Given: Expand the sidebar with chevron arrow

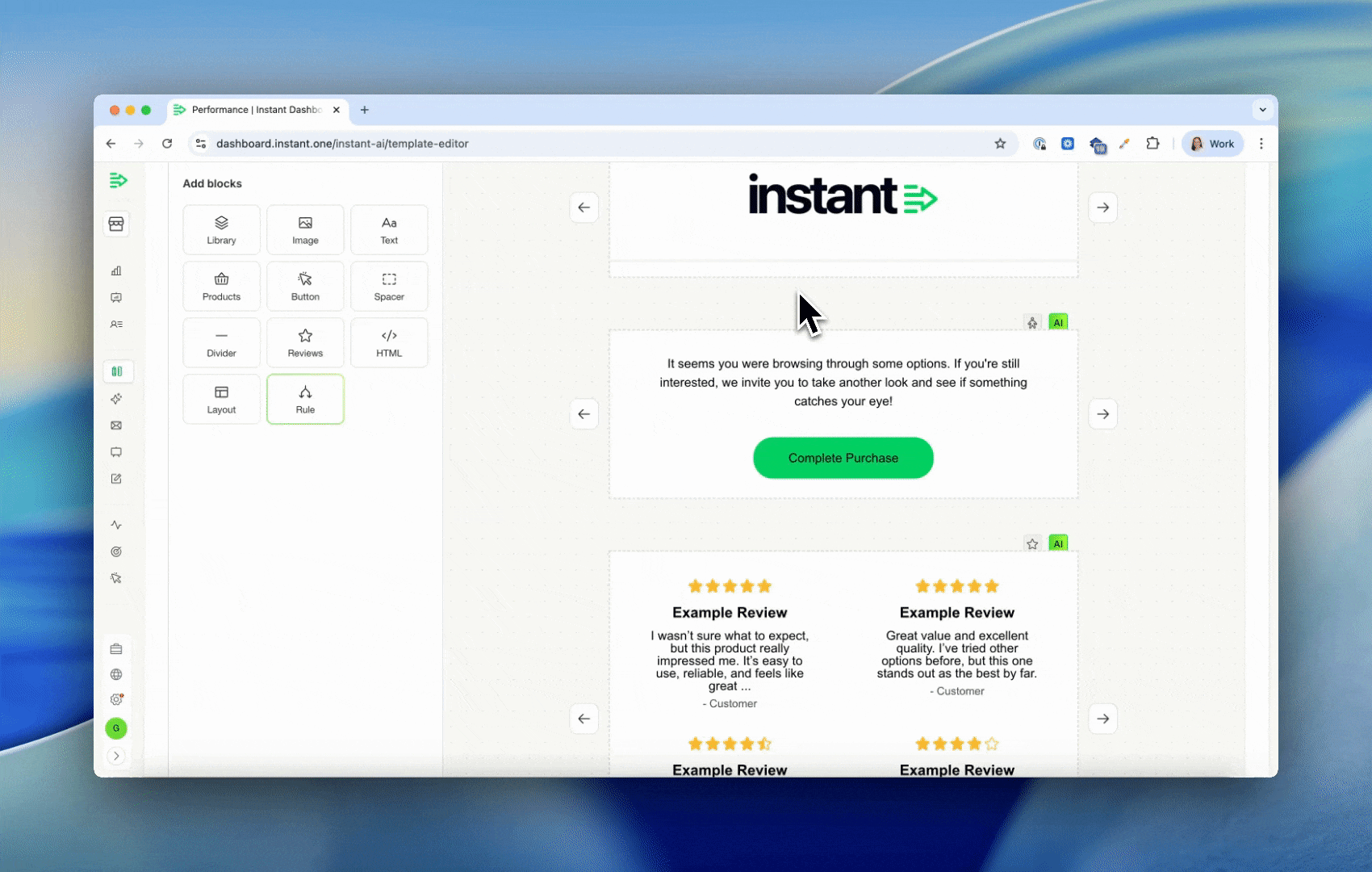Looking at the screenshot, I should tap(116, 757).
